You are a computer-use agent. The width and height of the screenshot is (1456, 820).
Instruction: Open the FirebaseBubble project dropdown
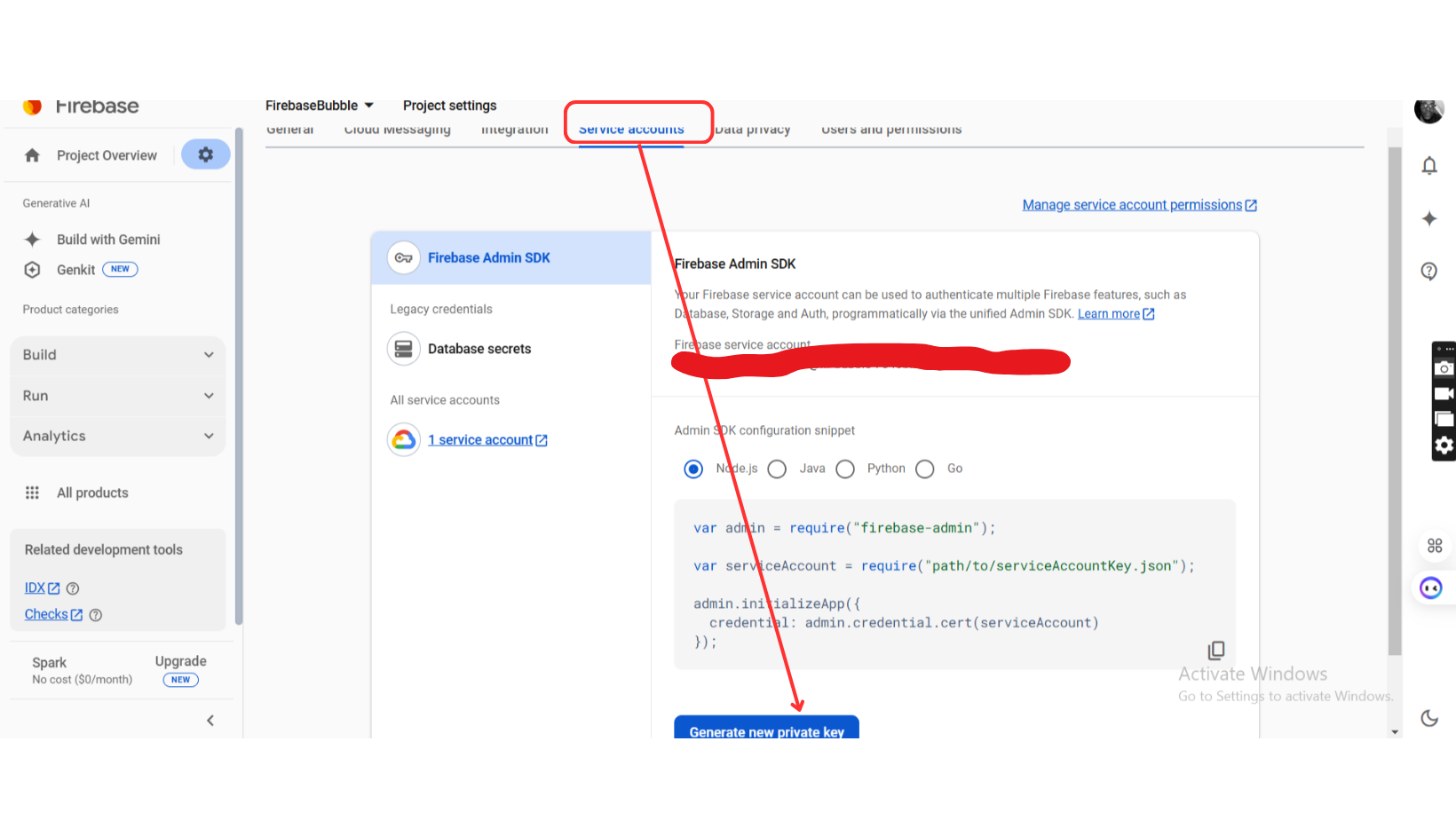click(x=320, y=106)
